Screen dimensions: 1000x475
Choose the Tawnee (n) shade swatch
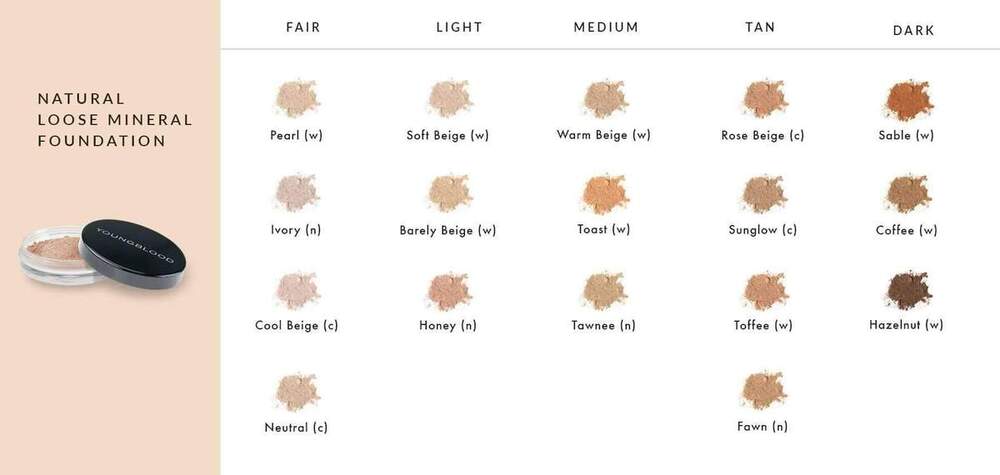point(603,290)
